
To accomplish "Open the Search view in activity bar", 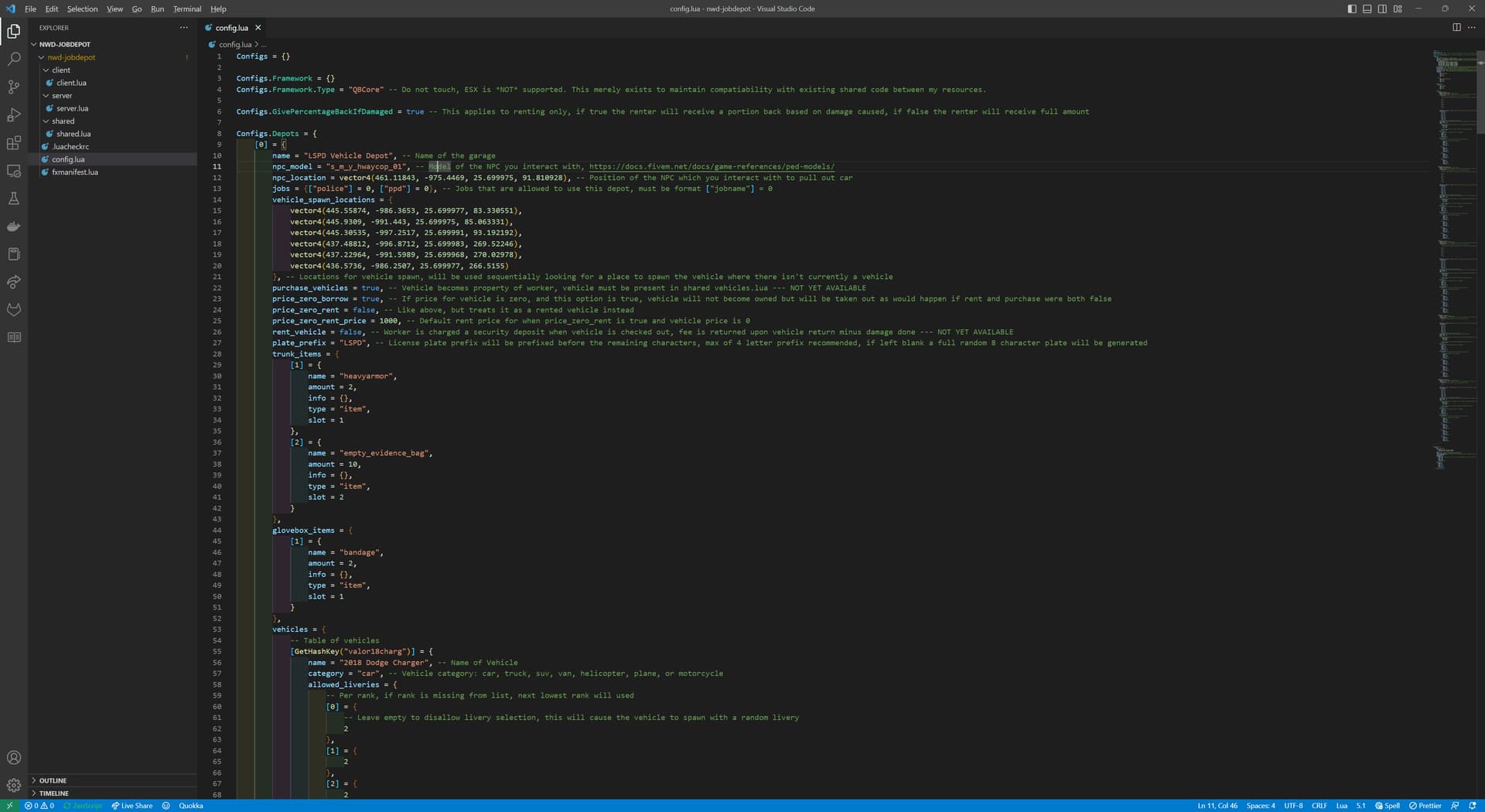I will [14, 59].
